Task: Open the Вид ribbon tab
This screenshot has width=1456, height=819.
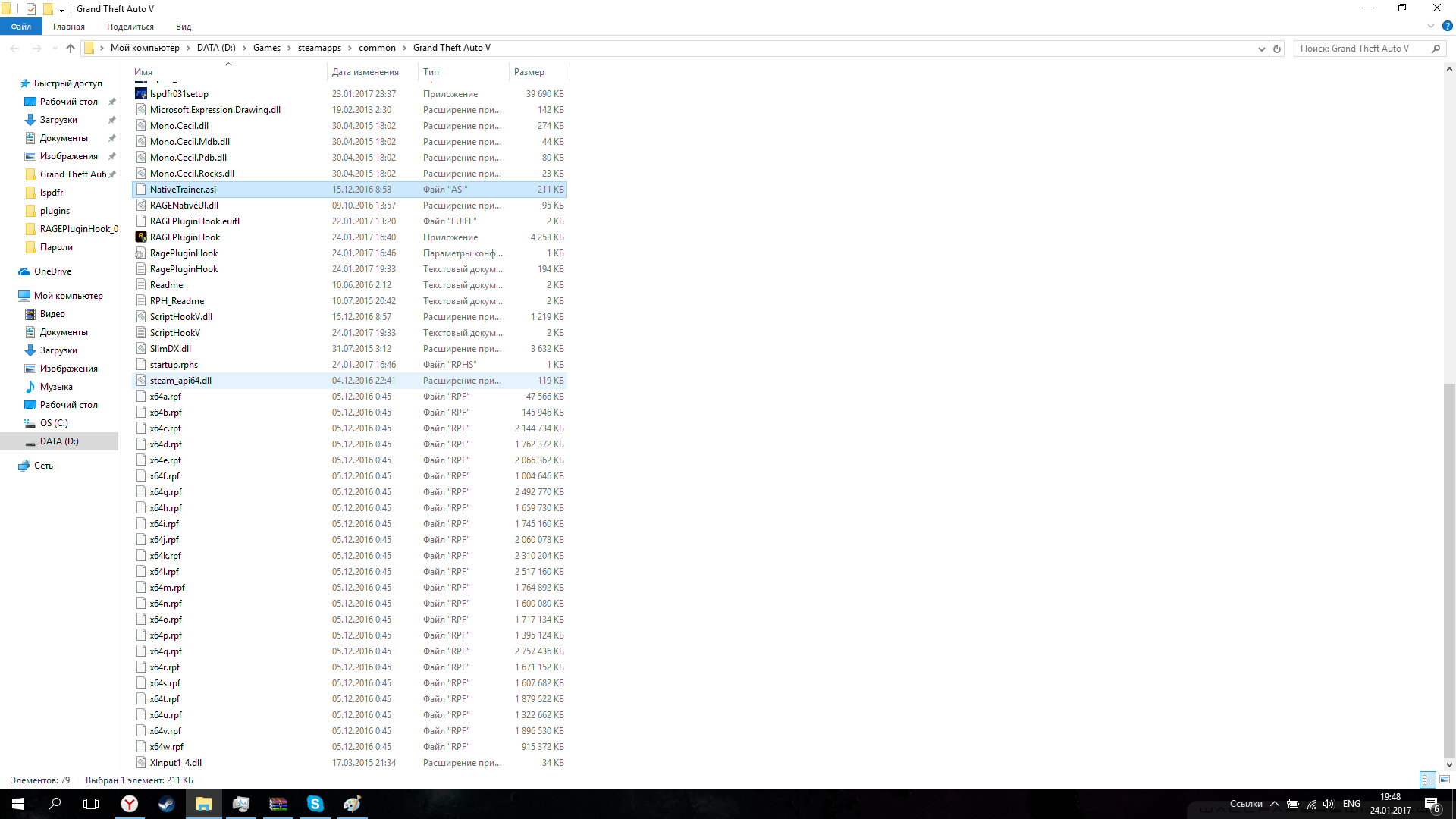Action: (184, 27)
